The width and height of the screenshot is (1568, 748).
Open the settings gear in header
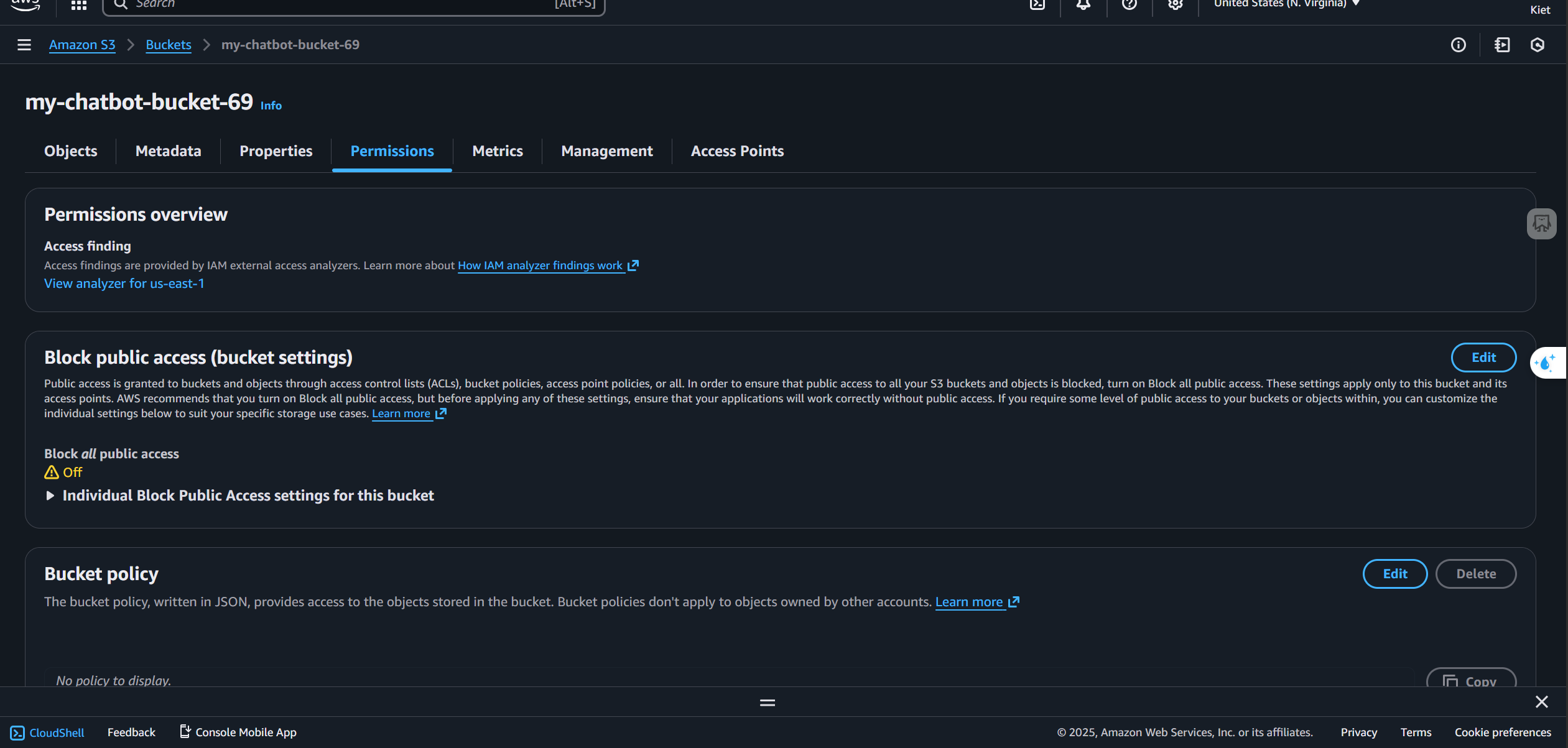tap(1174, 5)
